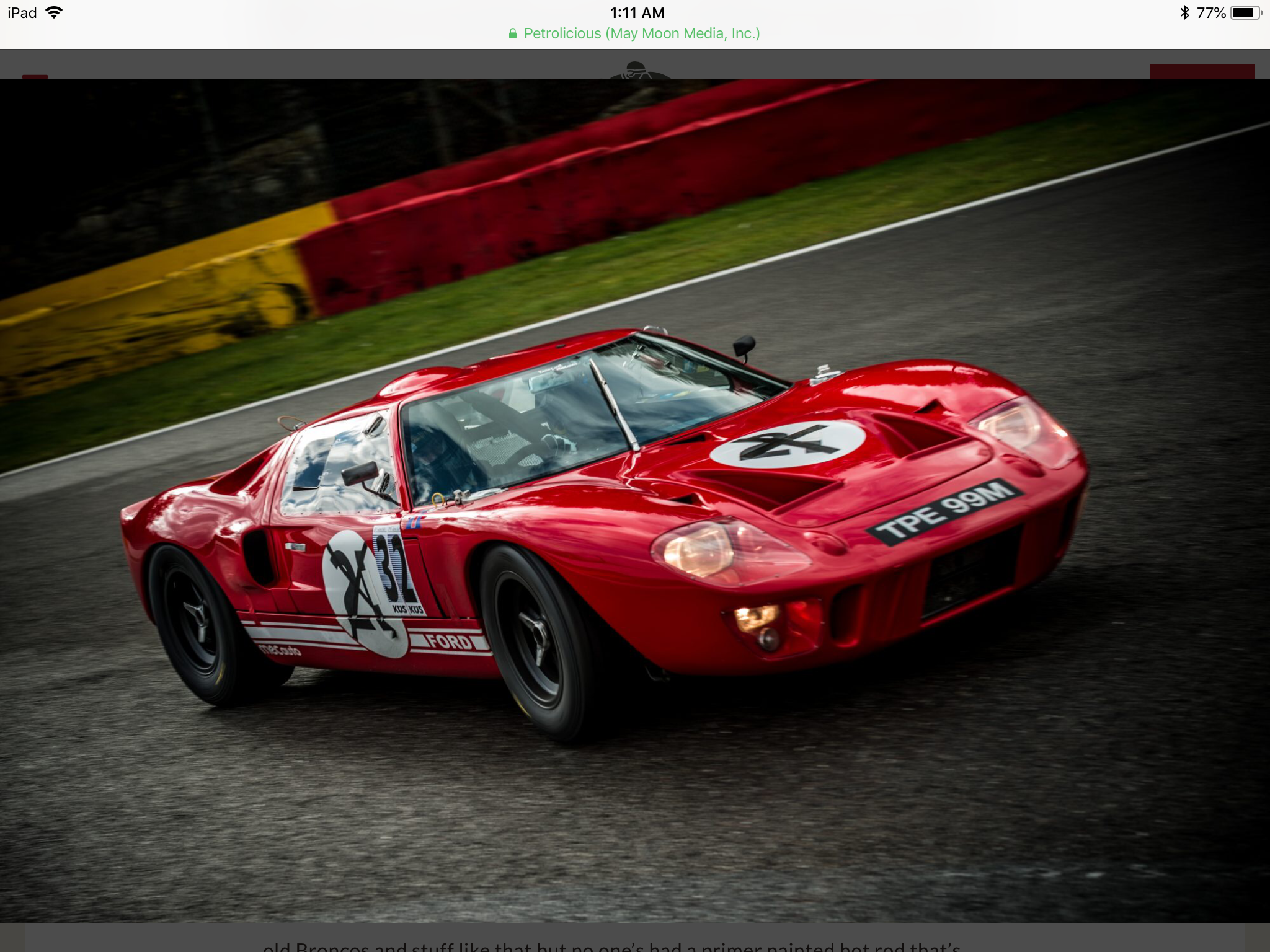Image resolution: width=1270 pixels, height=952 pixels.
Task: Tap the FORD stripe lettering on sill
Action: click(x=450, y=641)
